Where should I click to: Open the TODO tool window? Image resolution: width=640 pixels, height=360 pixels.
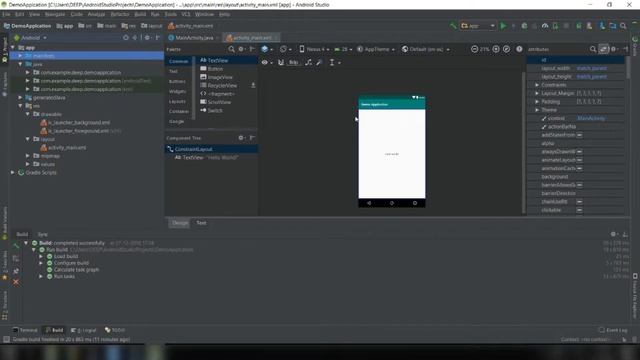(115, 330)
